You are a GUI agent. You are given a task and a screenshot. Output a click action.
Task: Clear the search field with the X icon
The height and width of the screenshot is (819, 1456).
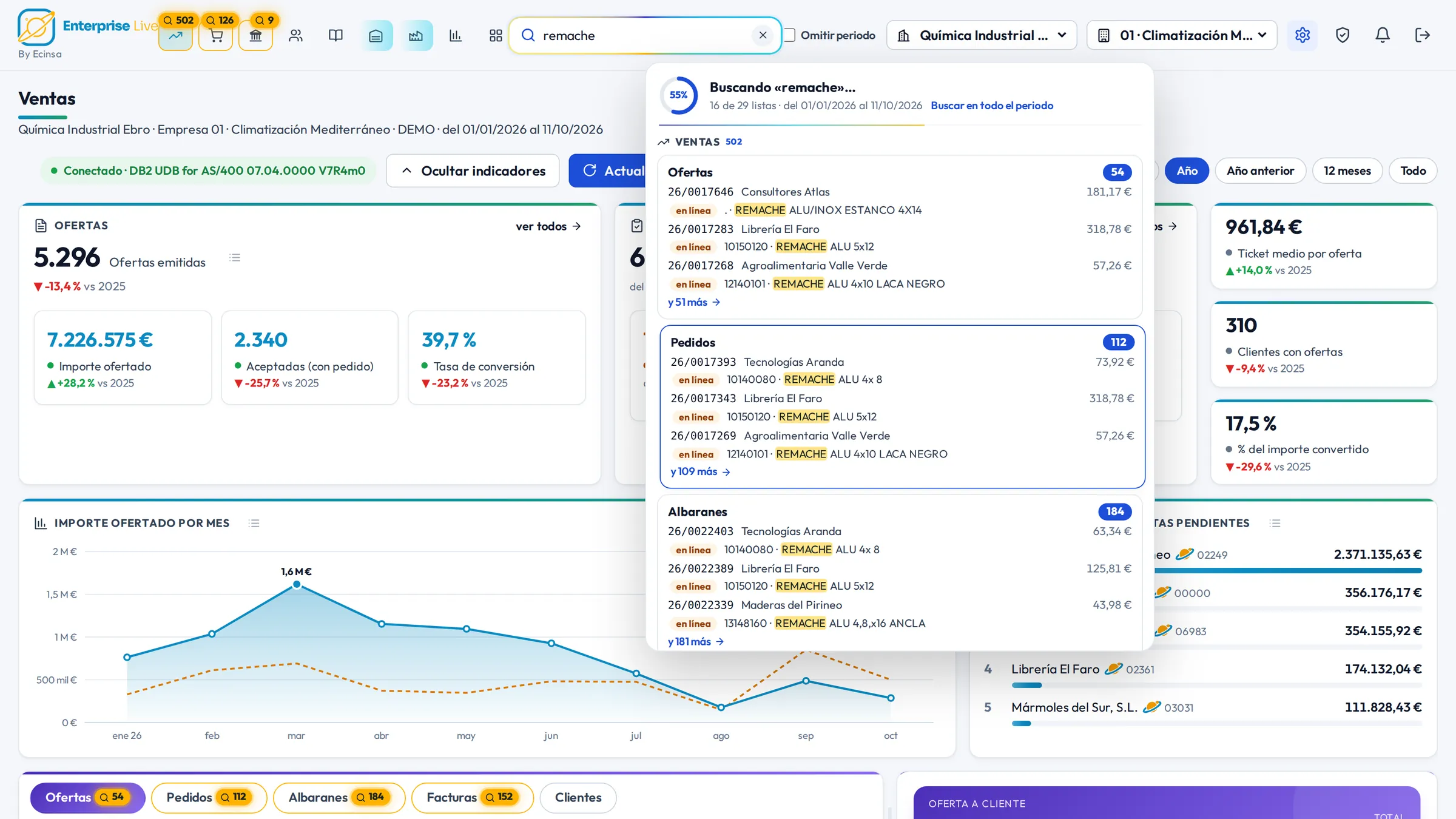coord(763,35)
